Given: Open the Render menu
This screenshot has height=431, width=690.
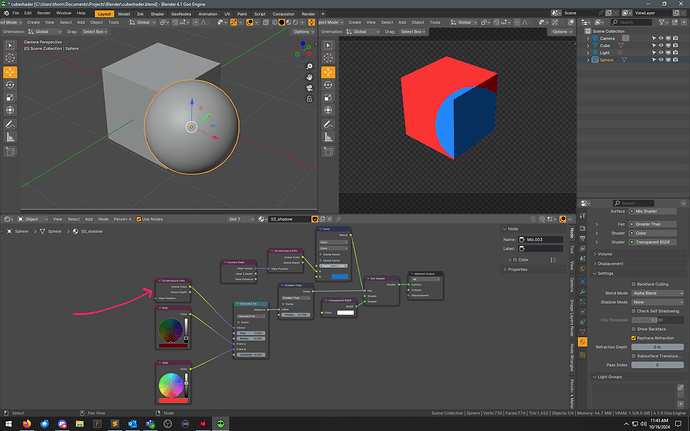Looking at the screenshot, I should [x=44, y=13].
